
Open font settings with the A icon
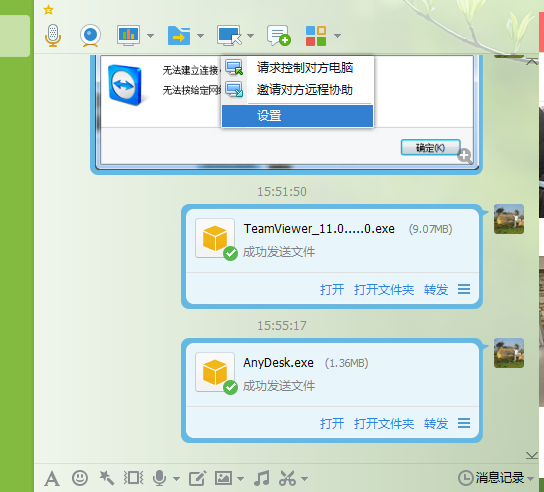52,478
